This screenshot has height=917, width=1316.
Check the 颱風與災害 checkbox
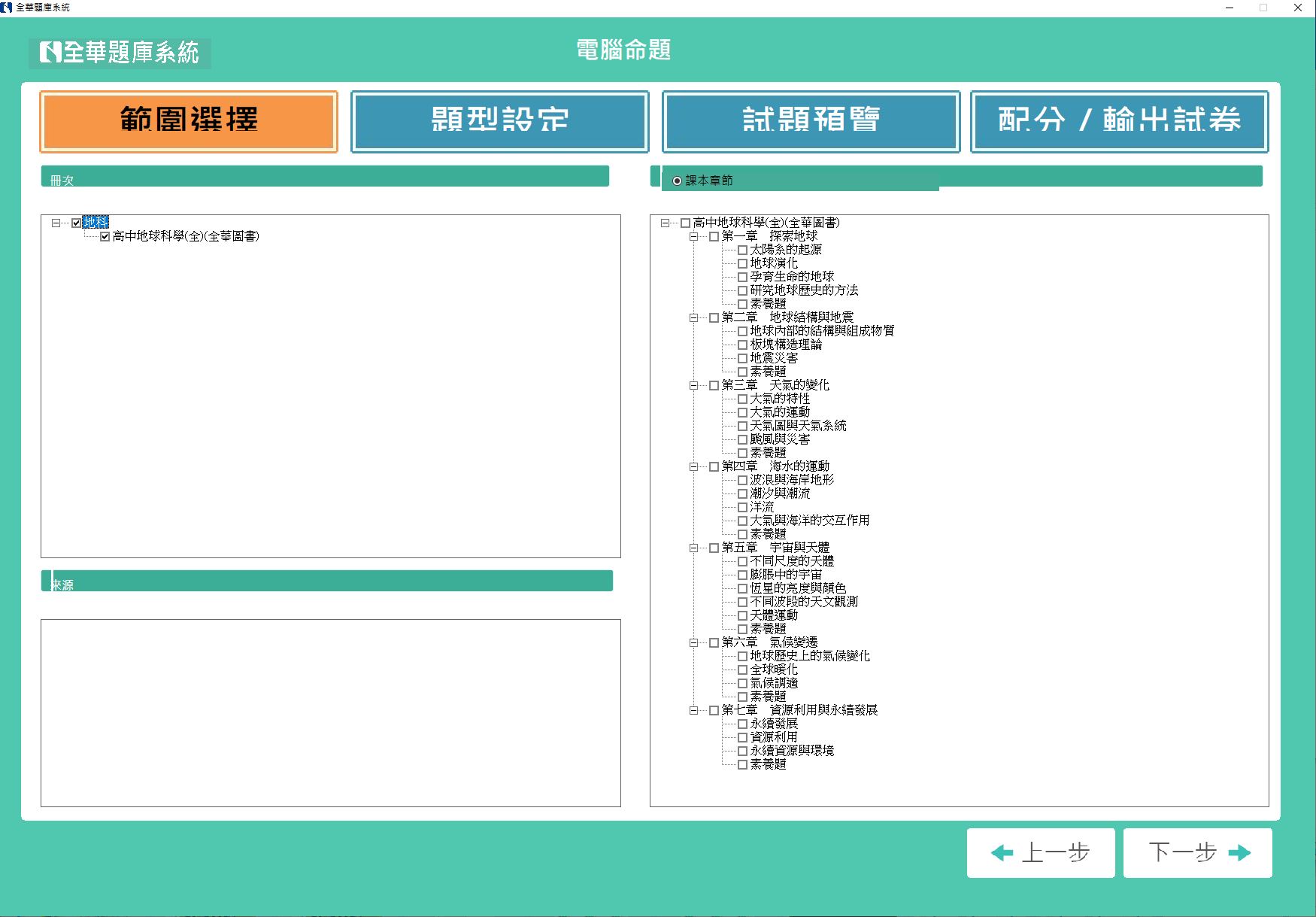click(742, 439)
